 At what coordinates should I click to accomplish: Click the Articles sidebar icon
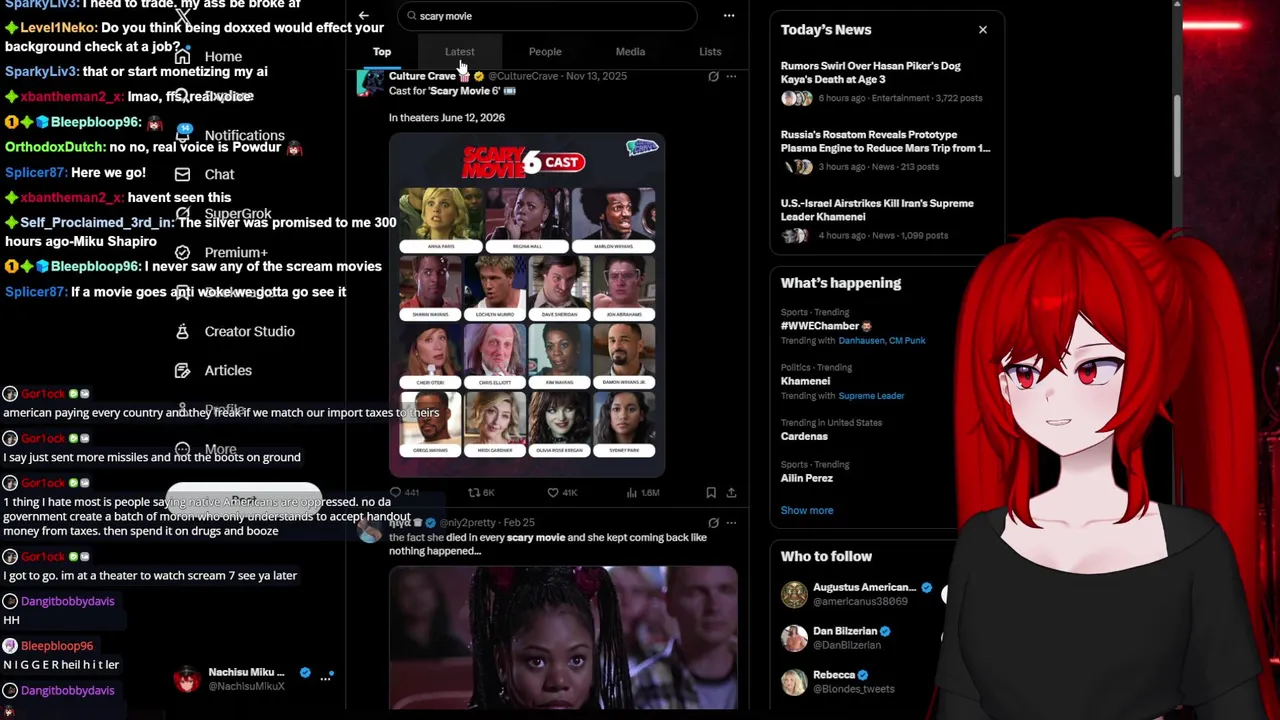(182, 370)
